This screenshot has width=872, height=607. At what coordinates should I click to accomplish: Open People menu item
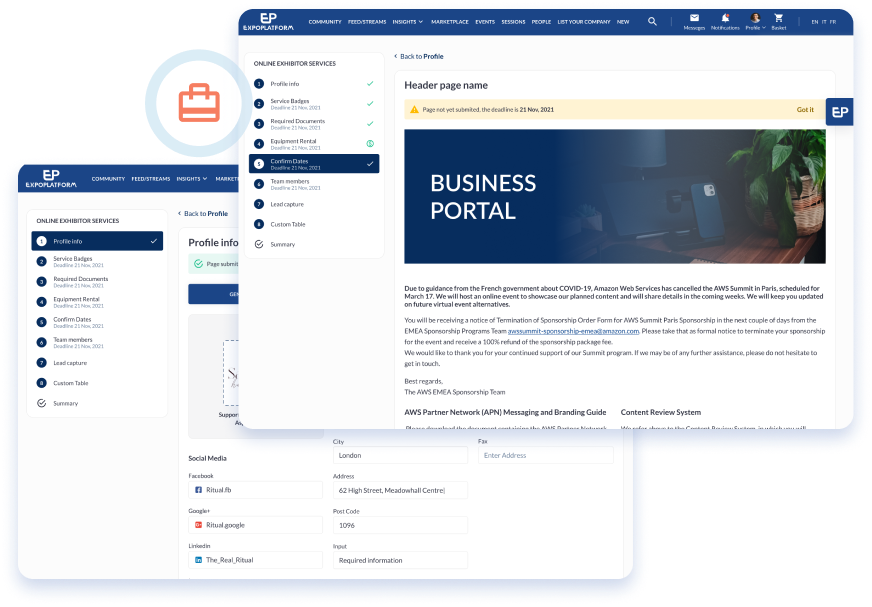541,22
